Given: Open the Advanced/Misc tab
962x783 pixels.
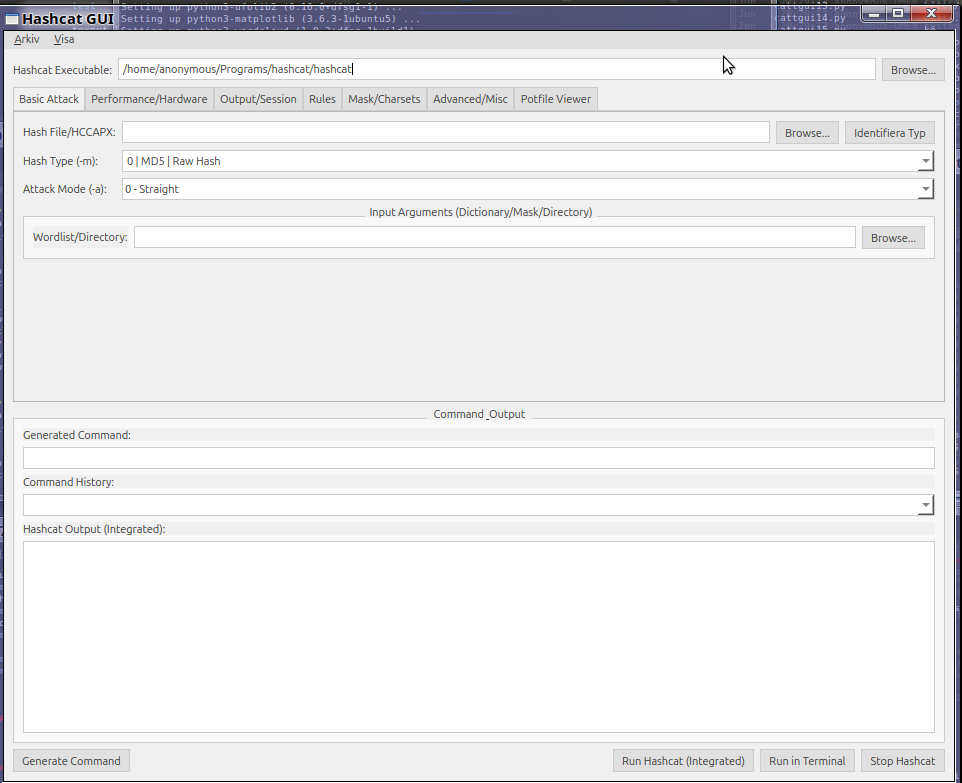Looking at the screenshot, I should [x=471, y=99].
